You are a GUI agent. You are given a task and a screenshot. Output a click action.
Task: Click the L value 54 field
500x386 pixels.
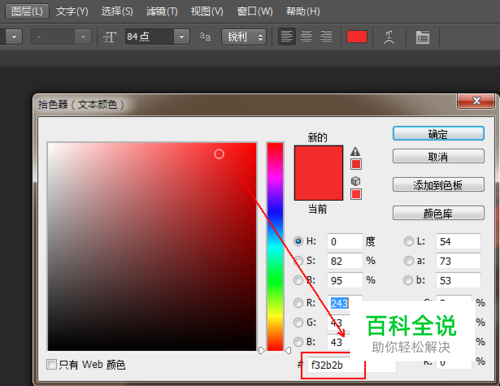[x=458, y=241]
